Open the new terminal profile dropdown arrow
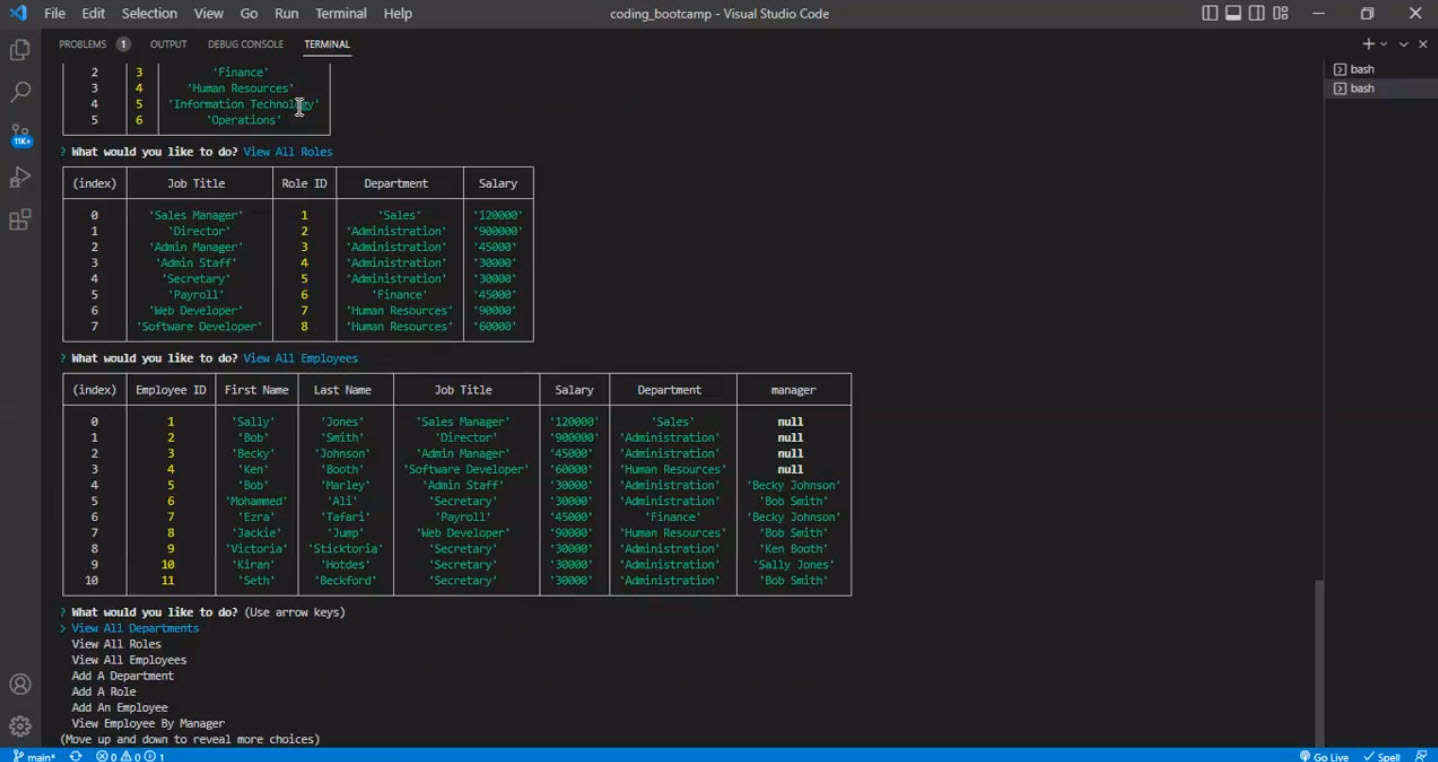Image resolution: width=1438 pixels, height=762 pixels. (1382, 44)
